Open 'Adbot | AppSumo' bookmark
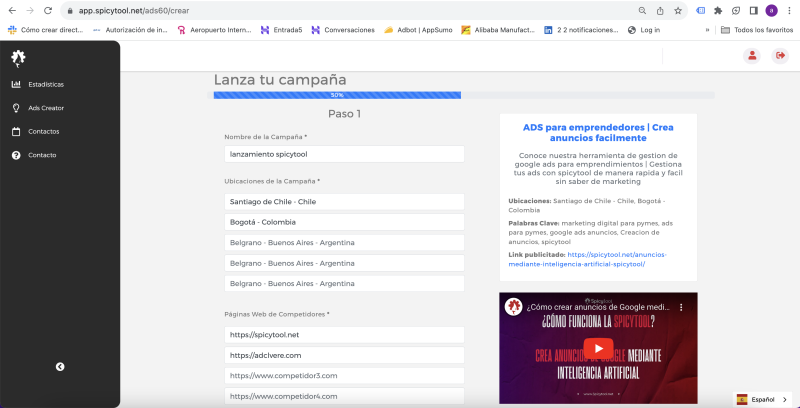Image resolution: width=800 pixels, height=408 pixels. [x=418, y=30]
